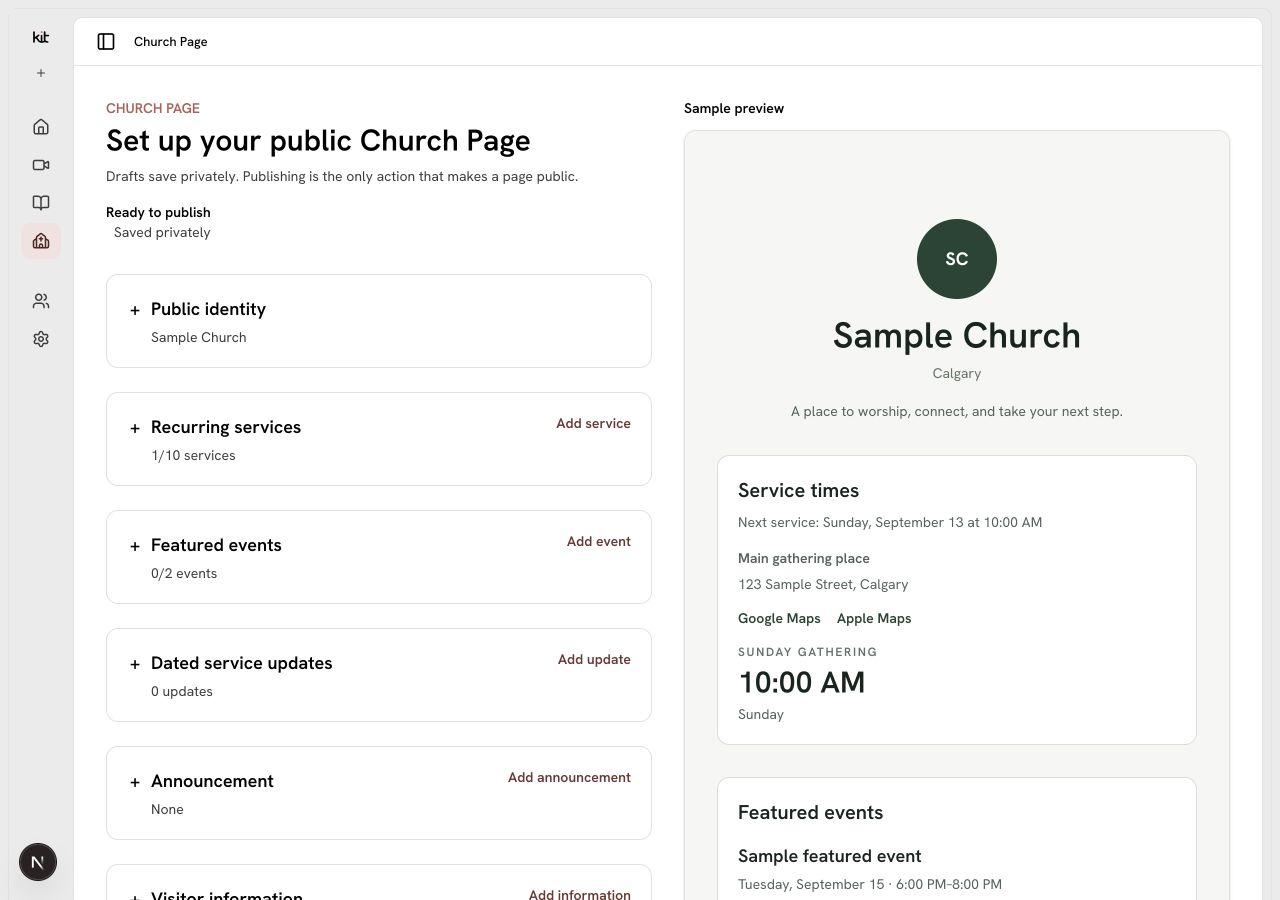The width and height of the screenshot is (1280, 900).
Task: Click the 'Tuesday, September 15' event date
Action: 870,885
